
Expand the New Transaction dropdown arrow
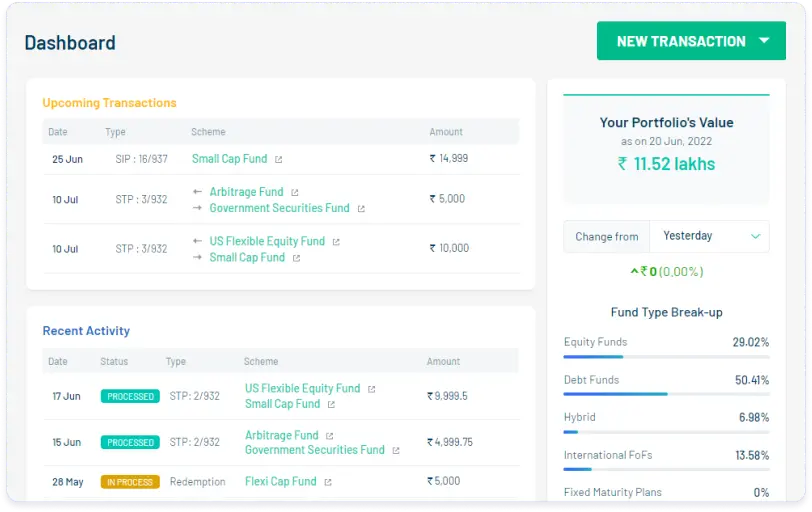coord(764,41)
